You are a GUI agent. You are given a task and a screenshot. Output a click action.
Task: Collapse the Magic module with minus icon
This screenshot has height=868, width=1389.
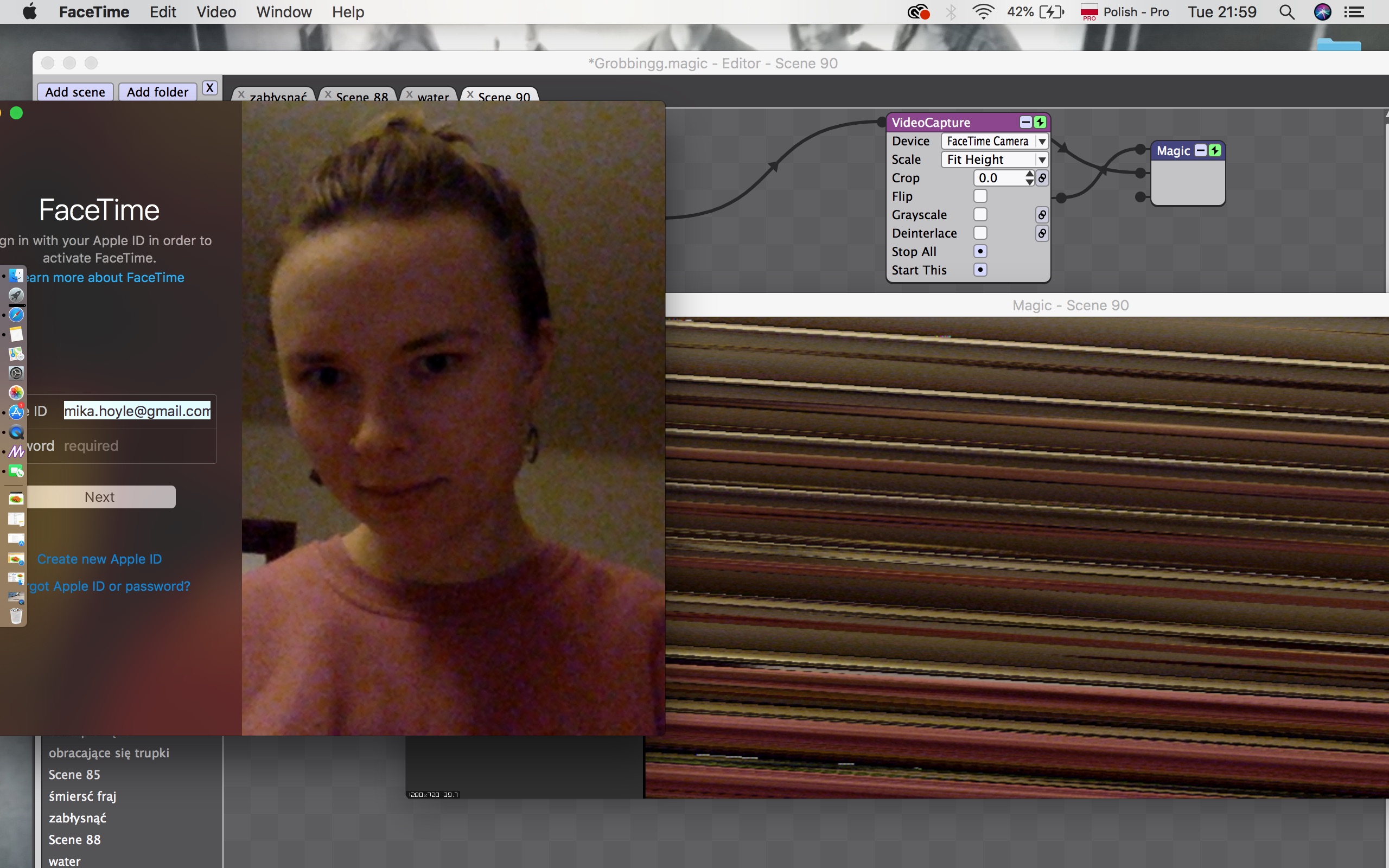(1200, 150)
